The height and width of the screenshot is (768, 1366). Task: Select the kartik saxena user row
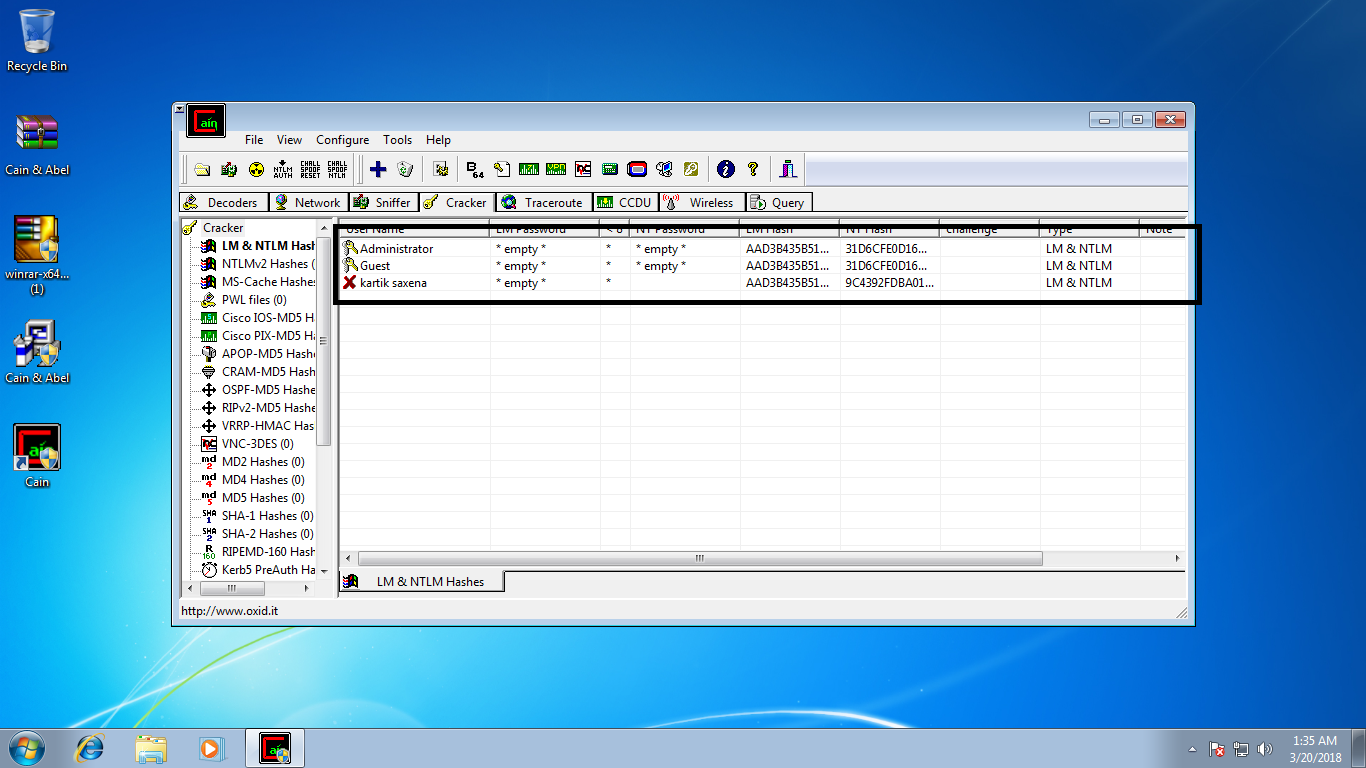pyautogui.click(x=393, y=283)
